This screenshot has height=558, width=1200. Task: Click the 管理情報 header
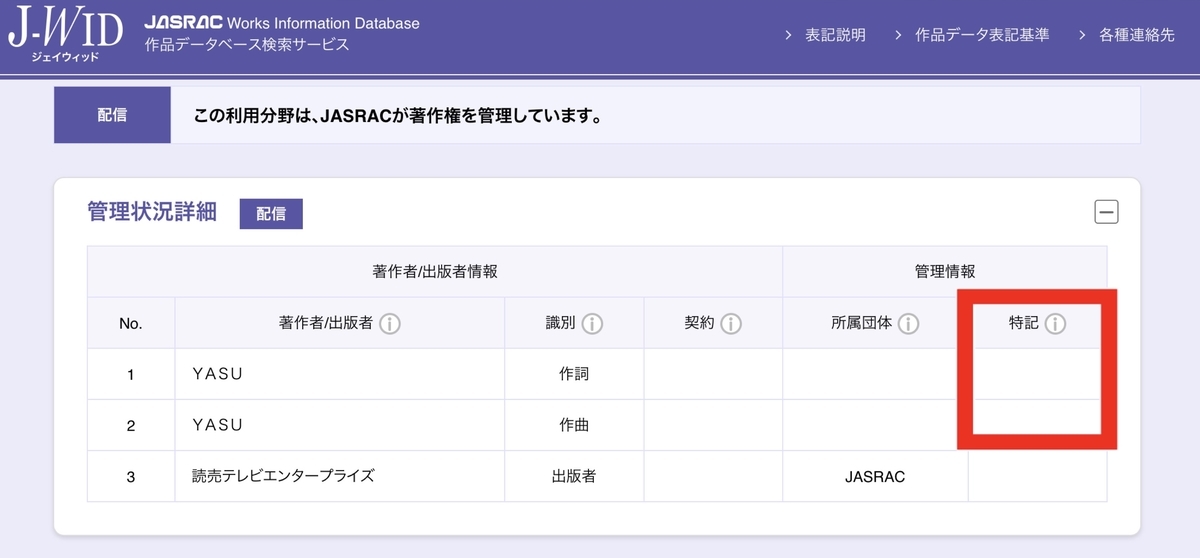coord(945,271)
